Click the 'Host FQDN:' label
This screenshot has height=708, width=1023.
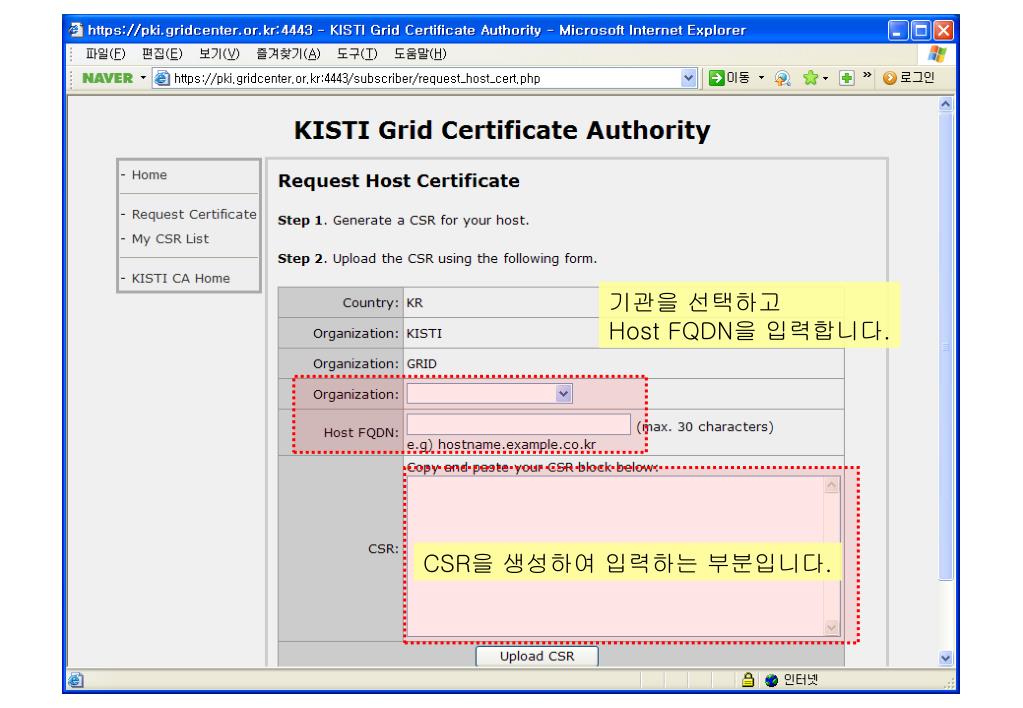point(361,433)
